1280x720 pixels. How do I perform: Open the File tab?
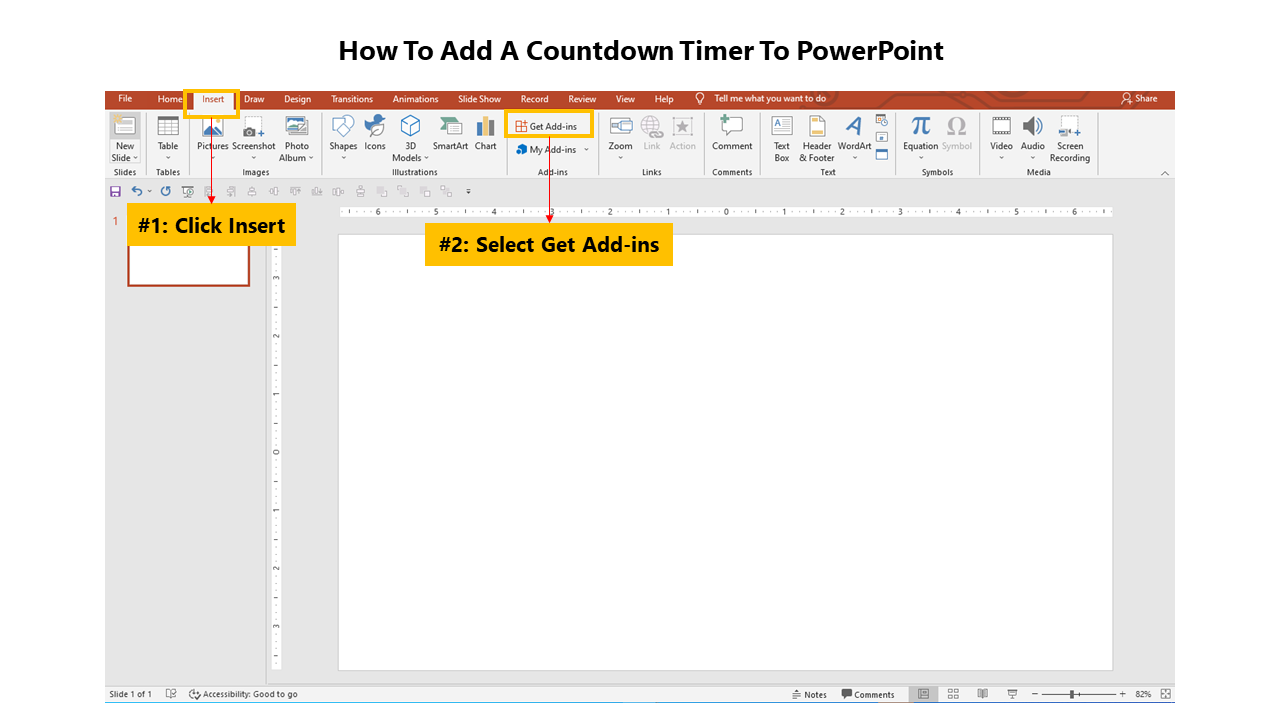pyautogui.click(x=125, y=99)
